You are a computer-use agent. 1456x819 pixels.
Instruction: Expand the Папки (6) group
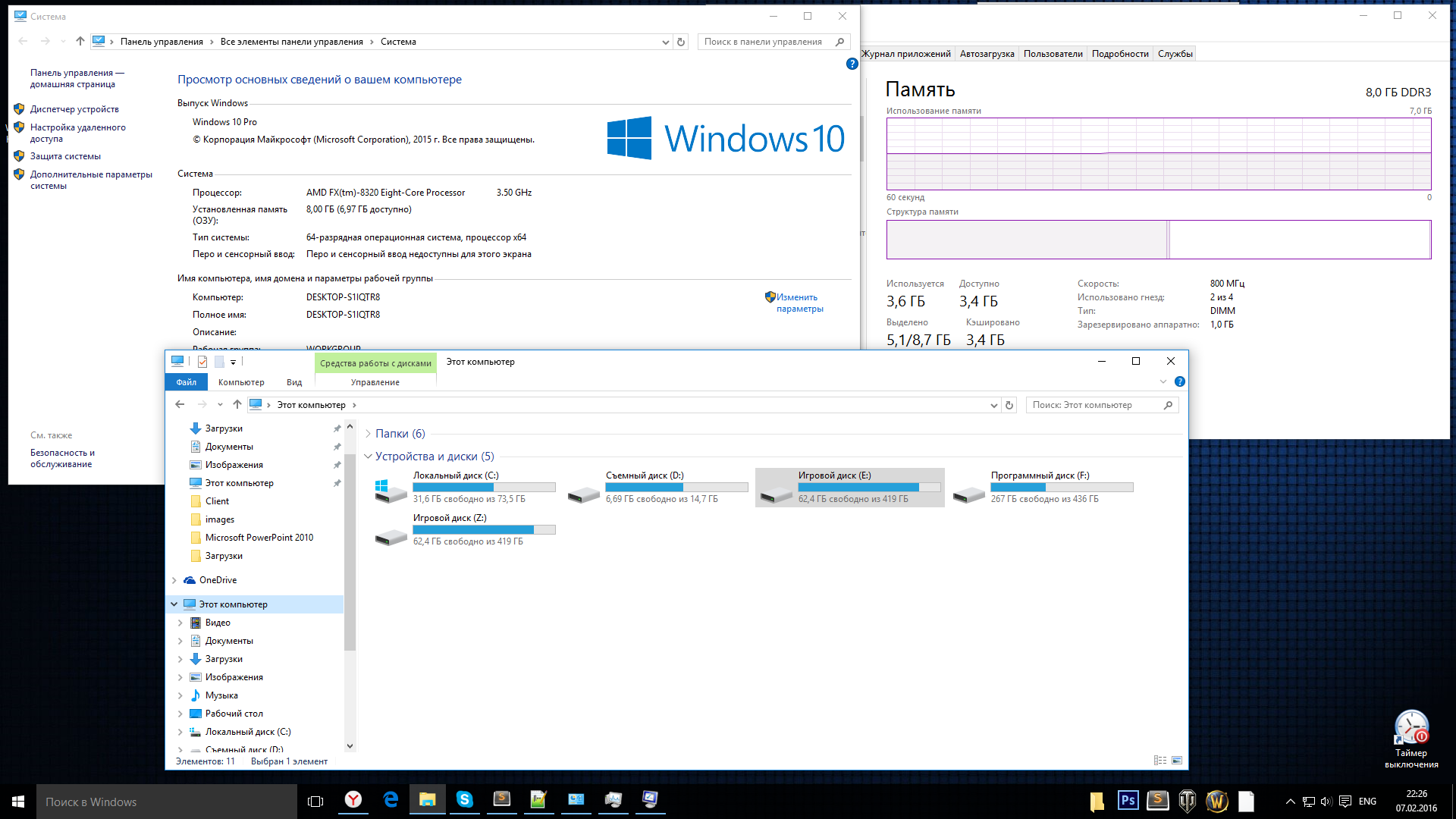368,434
